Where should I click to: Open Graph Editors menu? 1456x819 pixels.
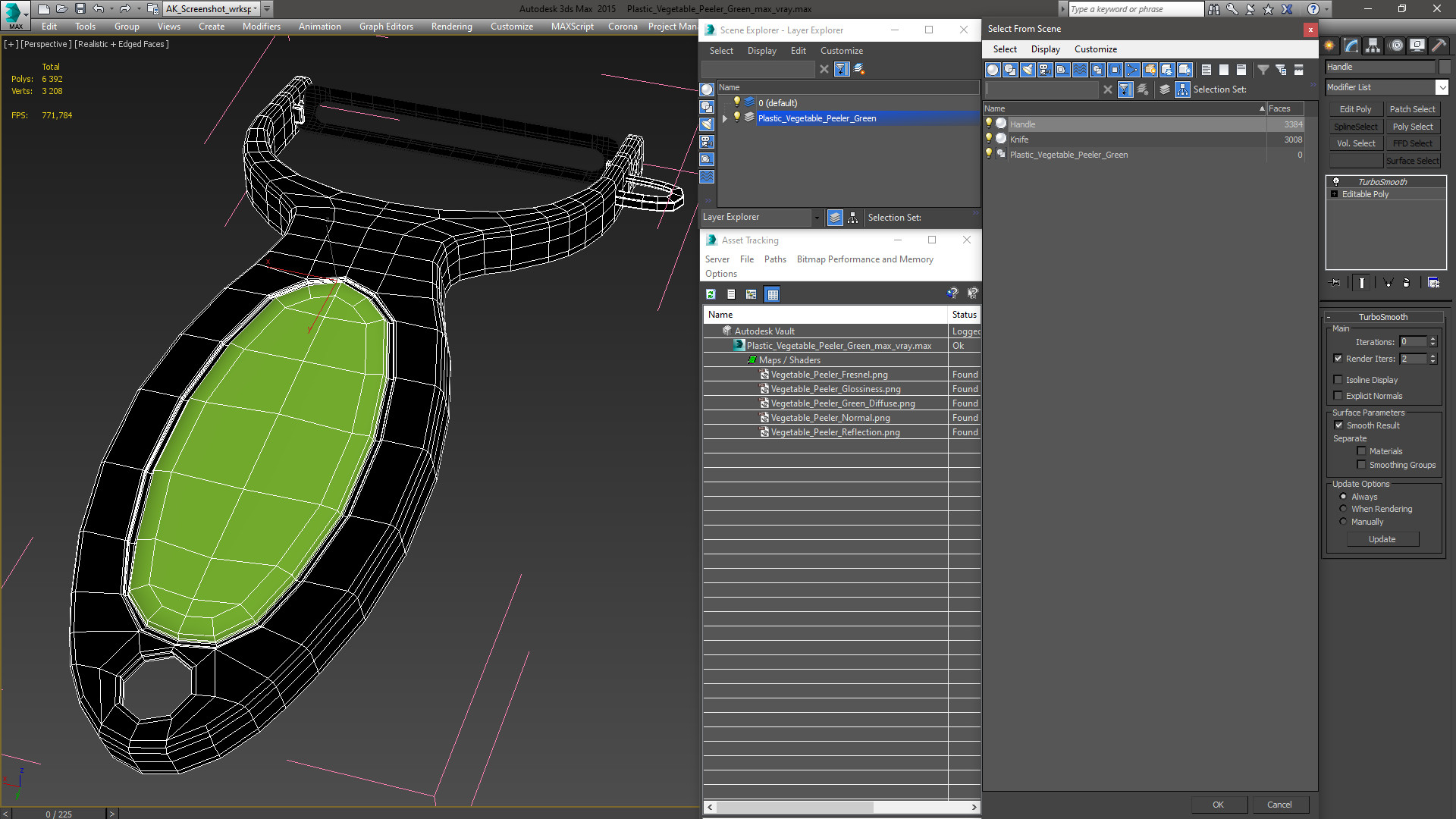coord(386,27)
